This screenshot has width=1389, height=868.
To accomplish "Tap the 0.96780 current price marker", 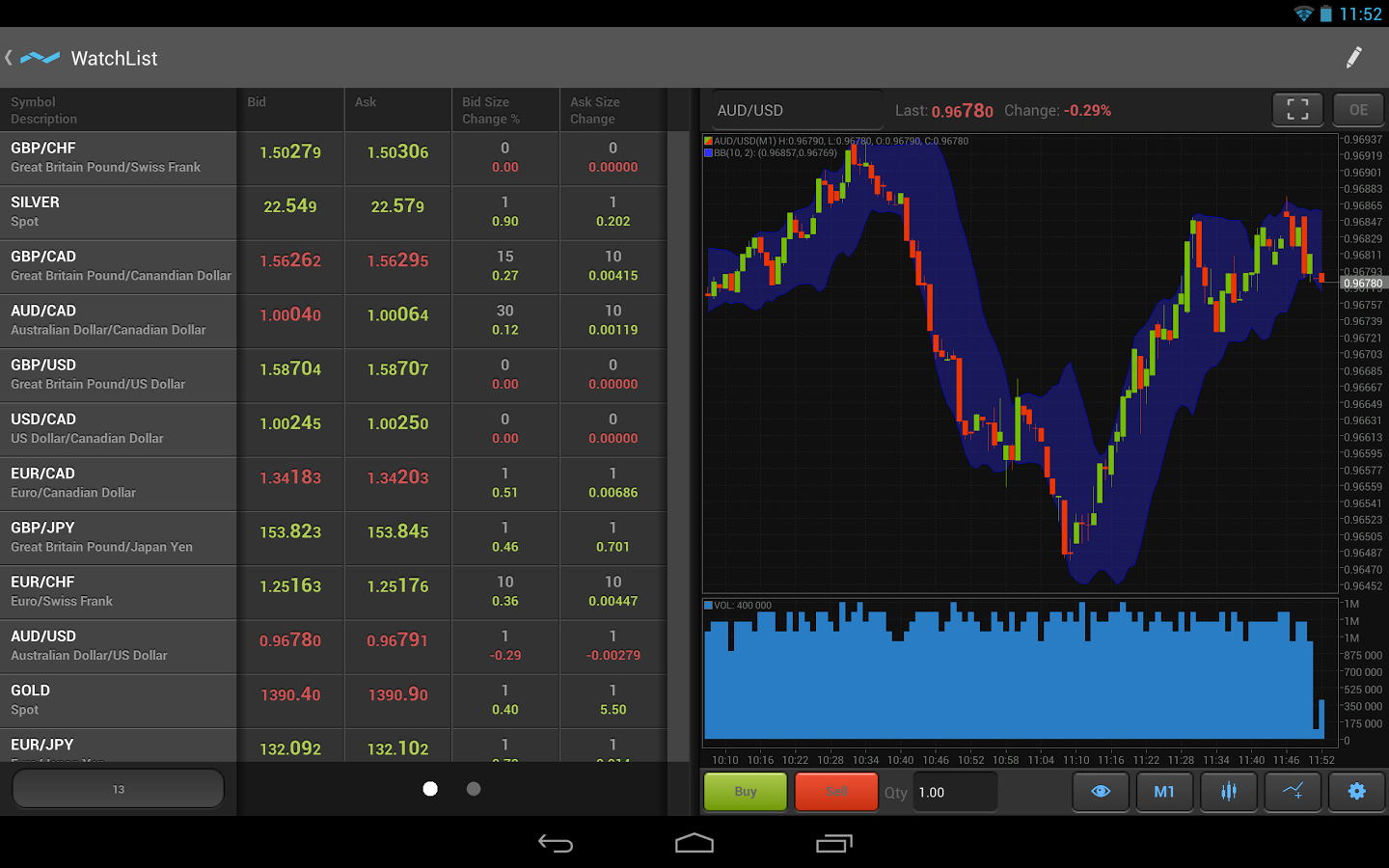I will tap(1363, 284).
